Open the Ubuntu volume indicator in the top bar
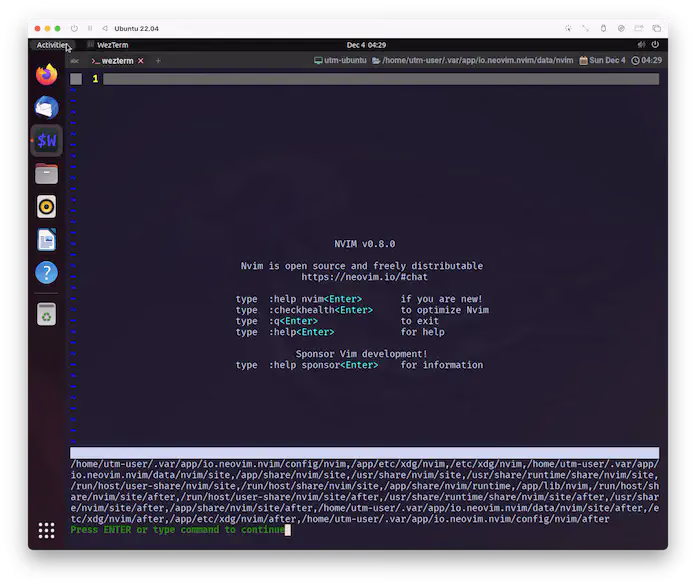696x587 pixels. pyautogui.click(x=641, y=44)
